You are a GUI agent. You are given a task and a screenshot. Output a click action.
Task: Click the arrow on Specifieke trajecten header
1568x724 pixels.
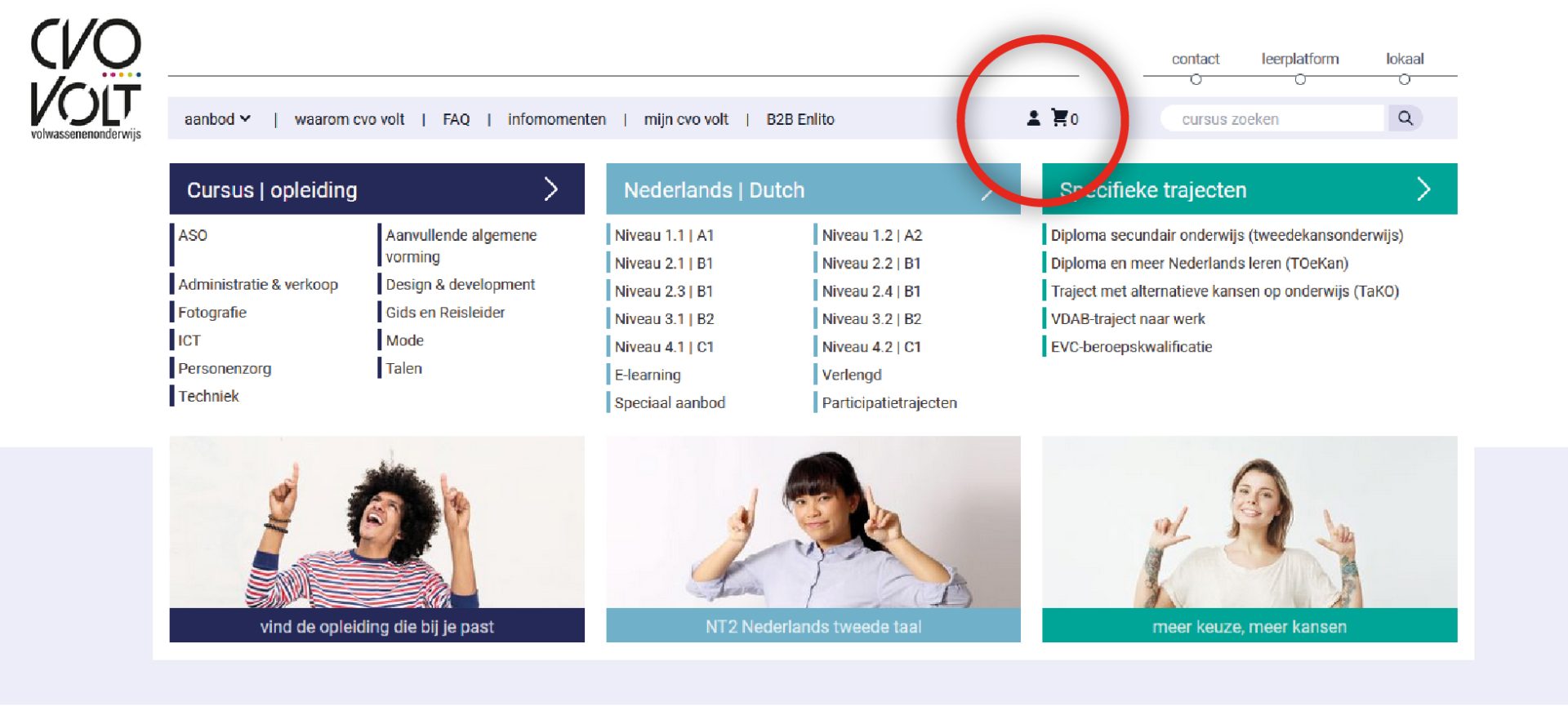click(1423, 189)
